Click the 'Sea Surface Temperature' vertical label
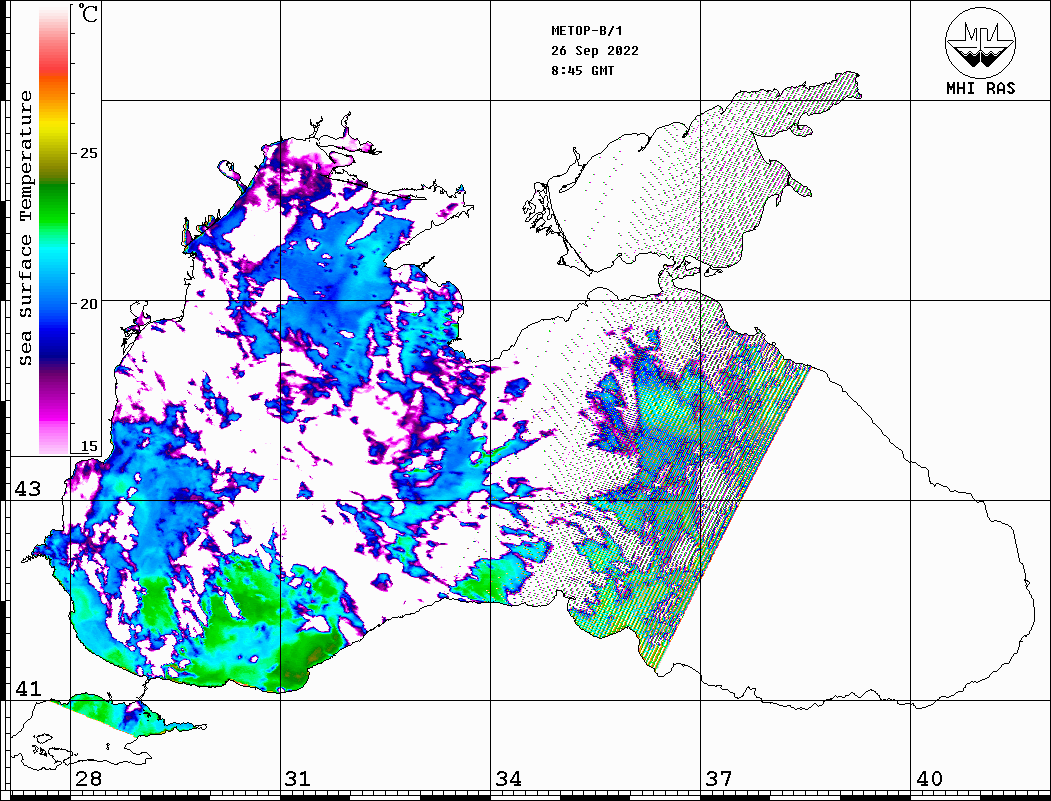 coord(25,229)
